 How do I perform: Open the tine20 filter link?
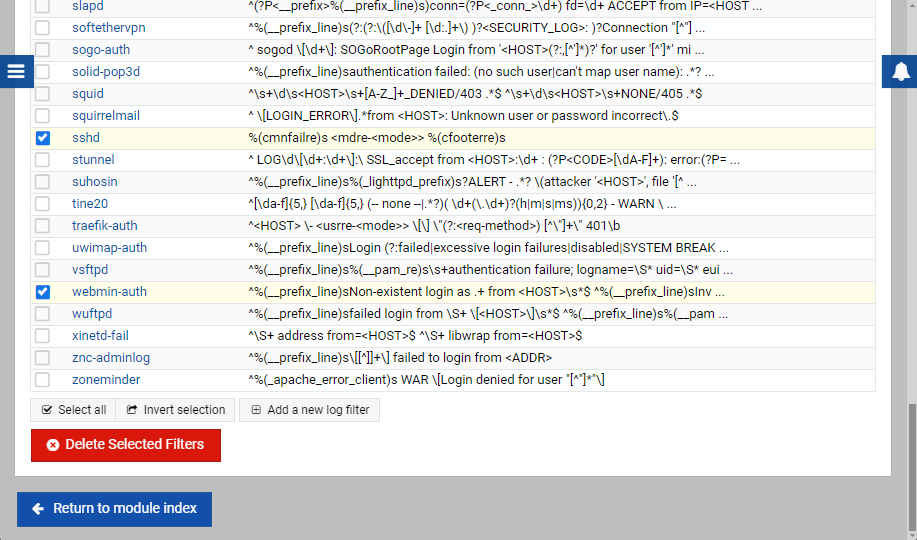point(90,204)
